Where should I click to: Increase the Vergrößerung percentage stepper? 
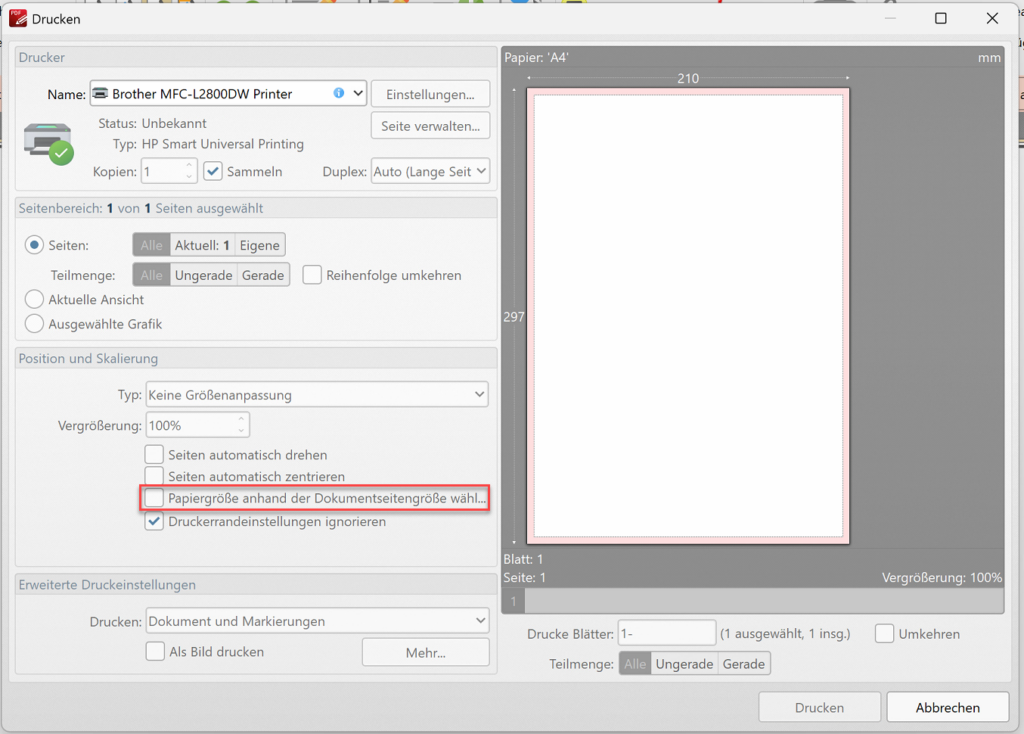(241, 420)
